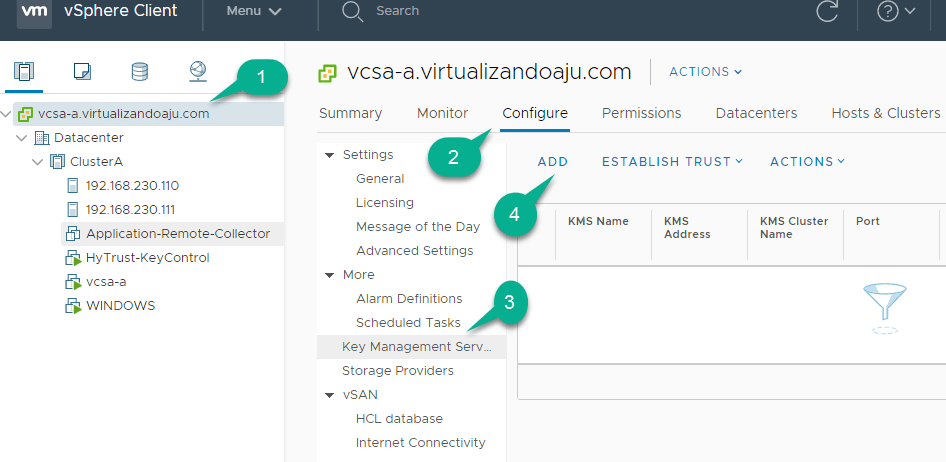946x462 pixels.
Task: Collapse the Datacenter tree node
Action: click(22, 137)
